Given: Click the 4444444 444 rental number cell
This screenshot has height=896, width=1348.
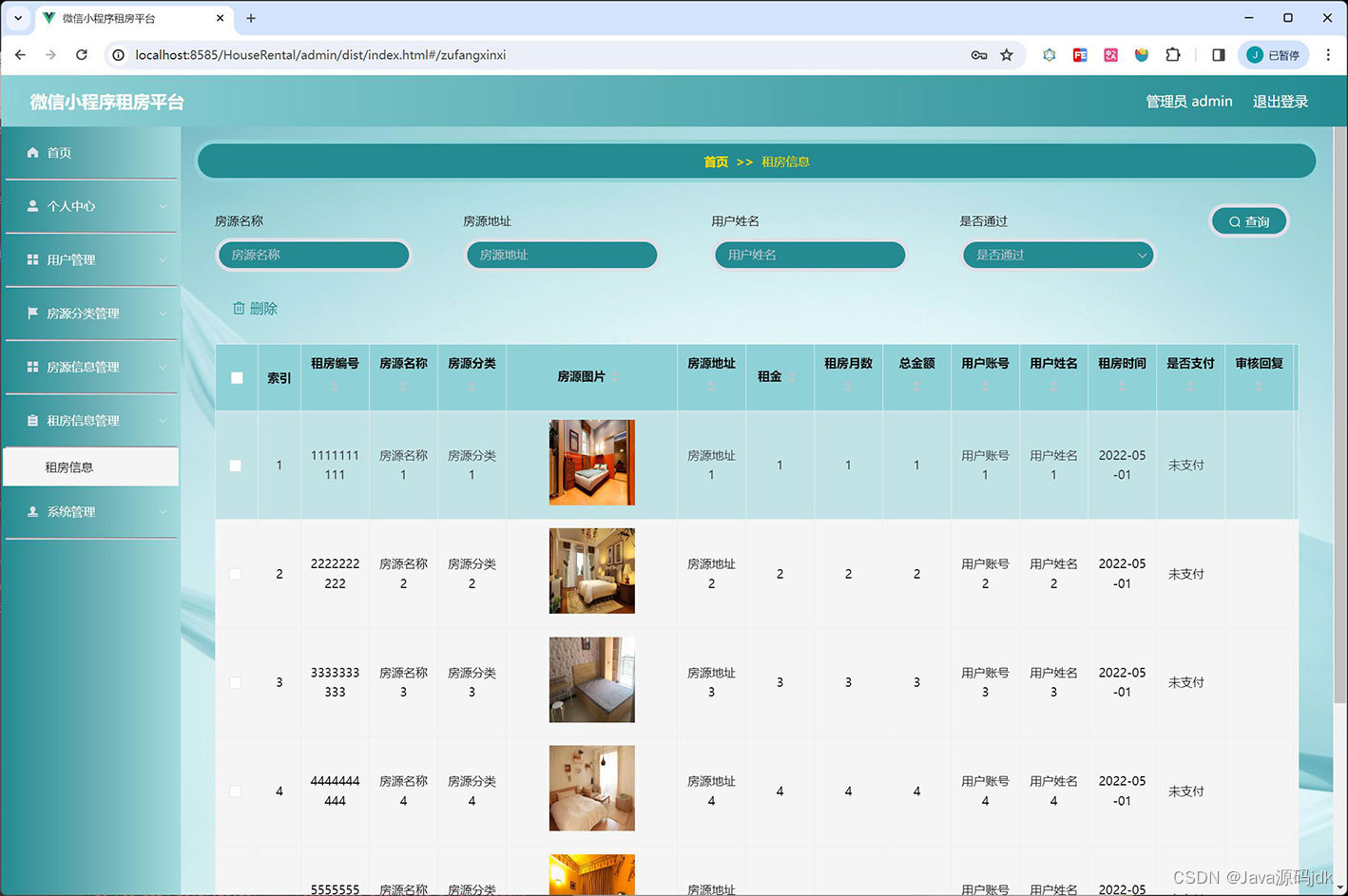Looking at the screenshot, I should 335,791.
